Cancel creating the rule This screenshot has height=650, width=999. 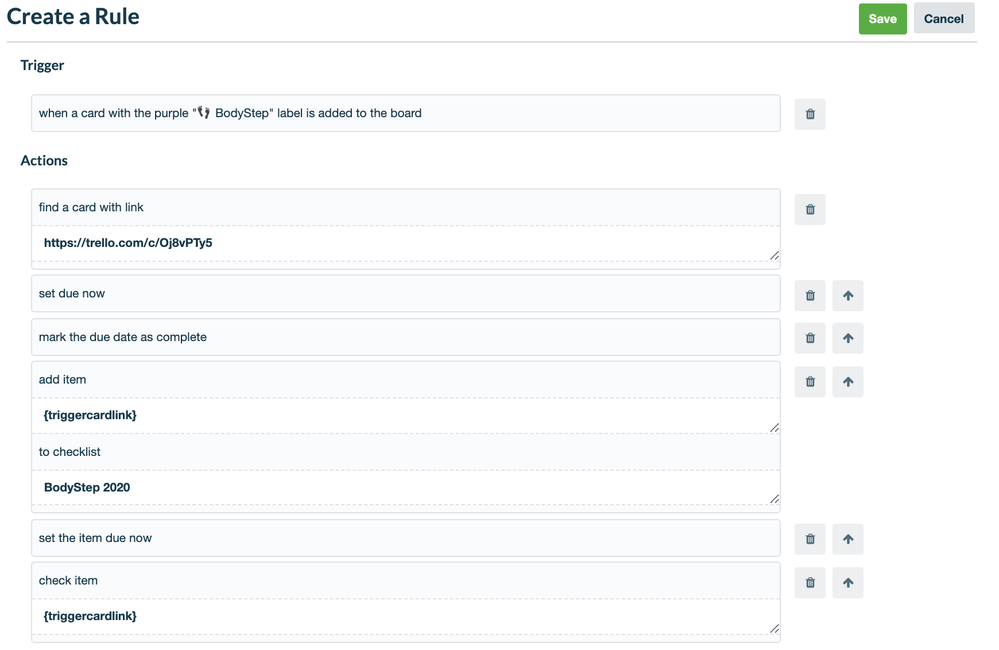pos(943,18)
